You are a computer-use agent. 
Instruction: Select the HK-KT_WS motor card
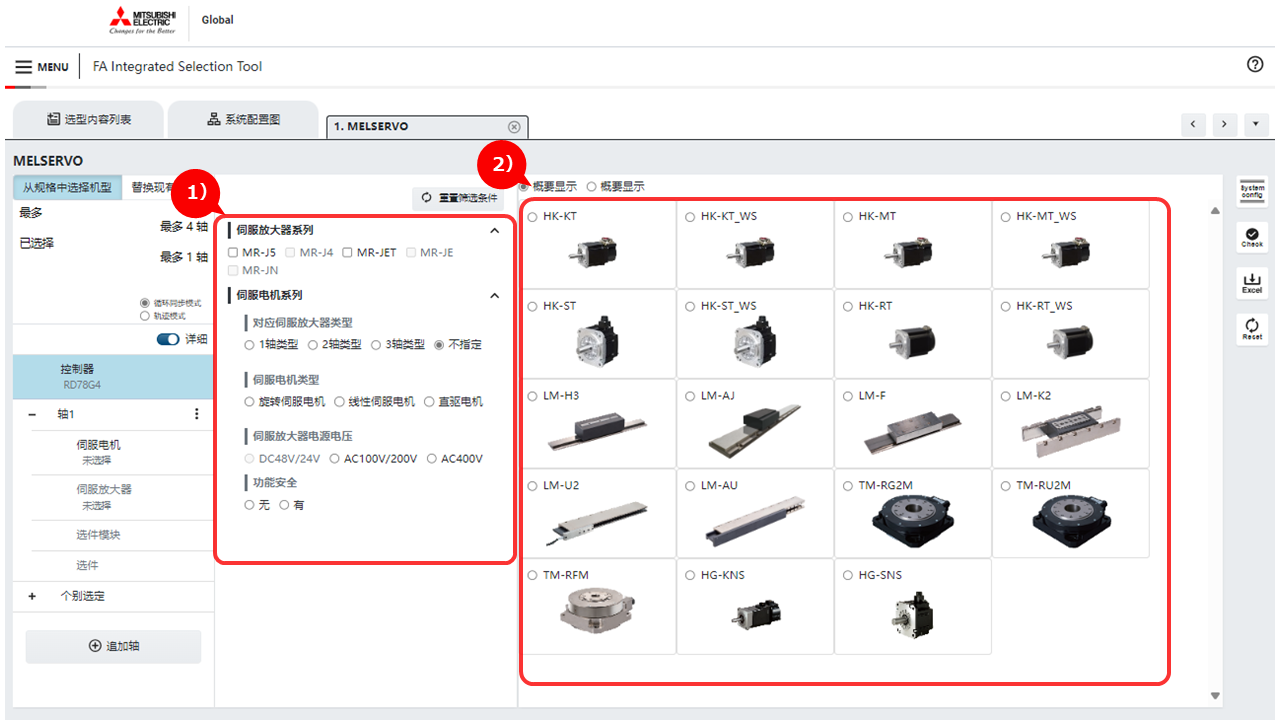(x=755, y=245)
